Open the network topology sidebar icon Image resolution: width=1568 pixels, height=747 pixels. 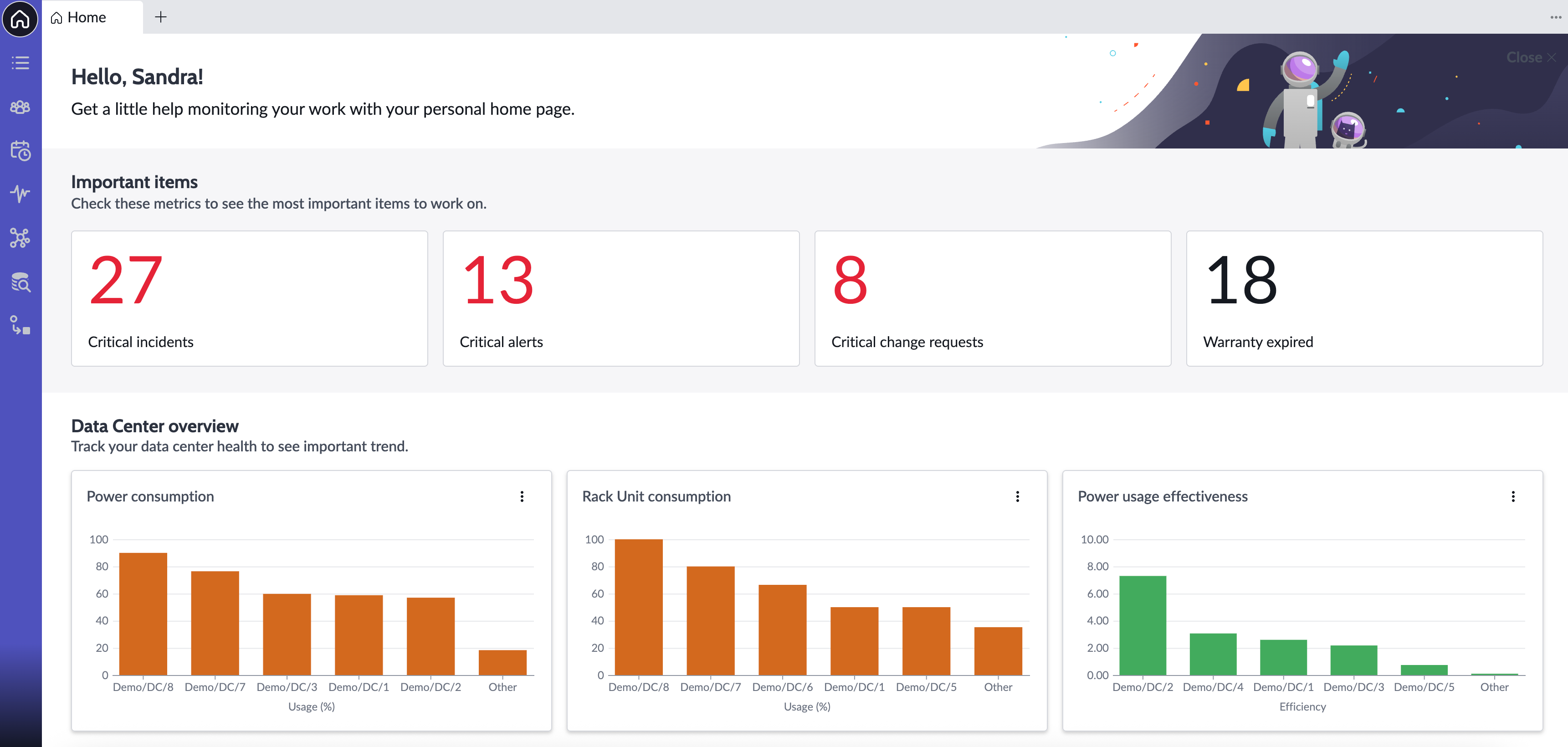point(20,237)
